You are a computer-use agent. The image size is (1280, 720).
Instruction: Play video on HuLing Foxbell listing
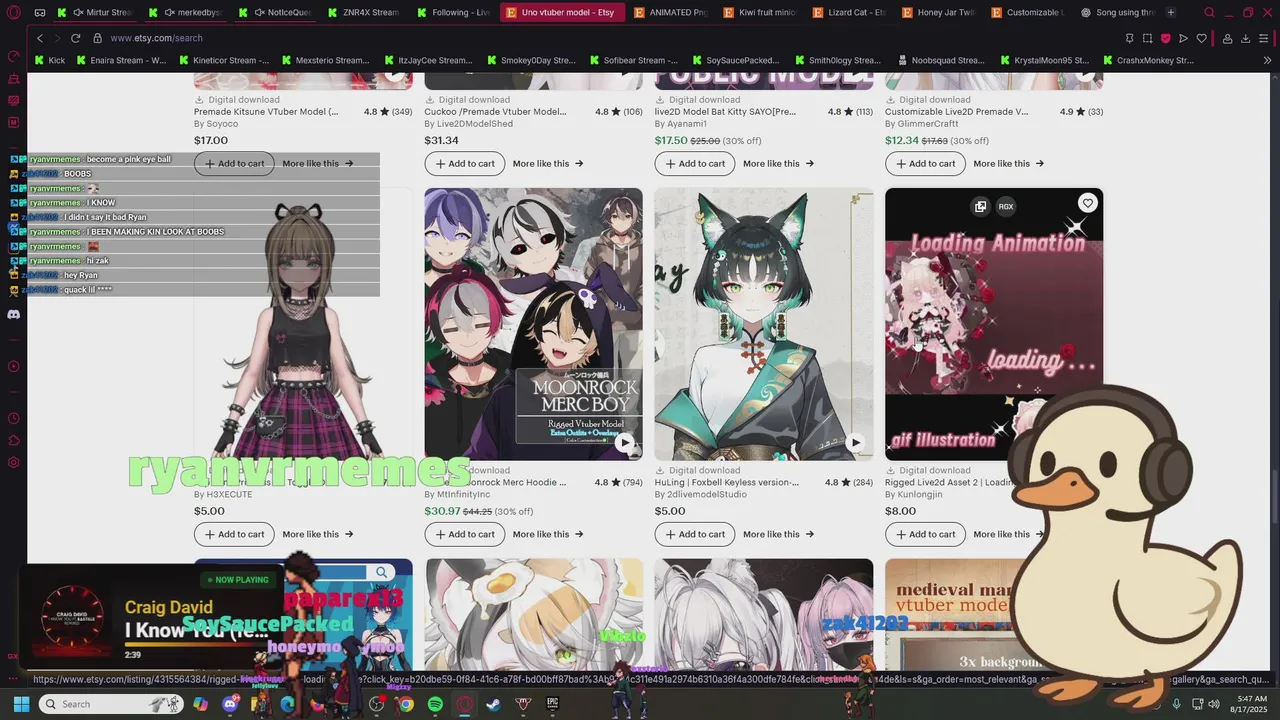click(x=855, y=442)
